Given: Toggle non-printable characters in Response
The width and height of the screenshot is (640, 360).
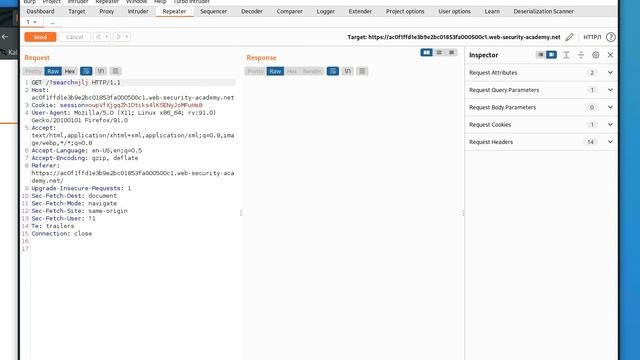Looking at the screenshot, I should click(x=347, y=71).
